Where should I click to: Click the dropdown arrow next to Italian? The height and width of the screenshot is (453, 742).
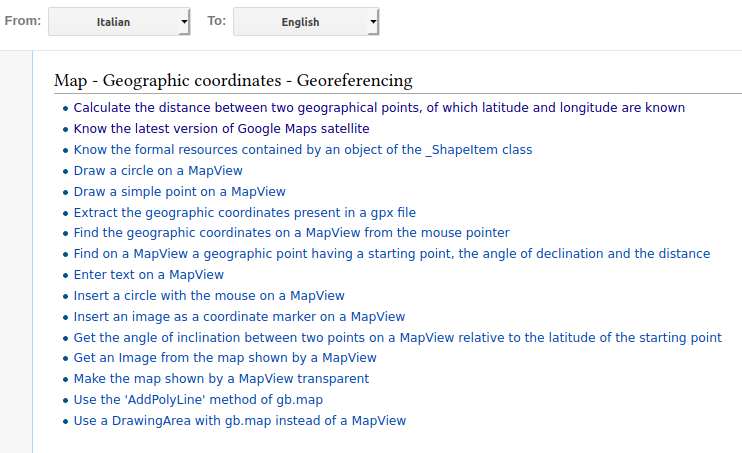[184, 21]
